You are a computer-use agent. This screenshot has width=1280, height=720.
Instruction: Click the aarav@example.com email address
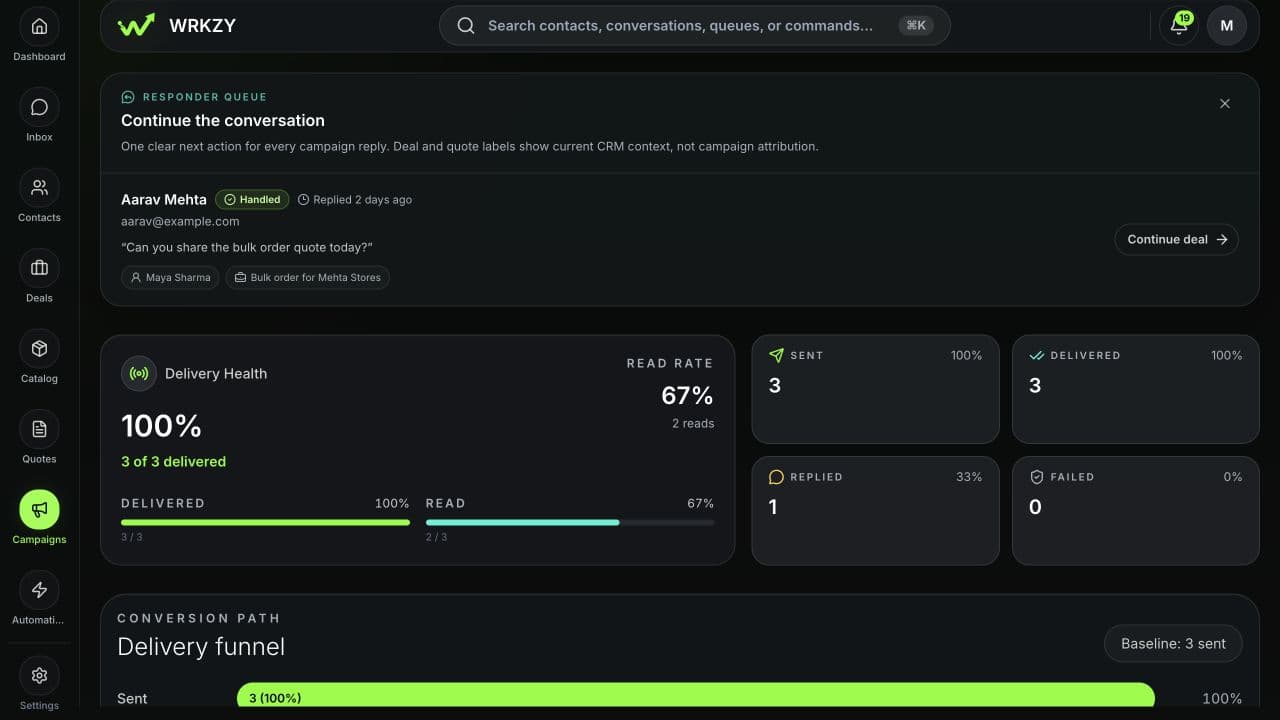[x=180, y=222]
